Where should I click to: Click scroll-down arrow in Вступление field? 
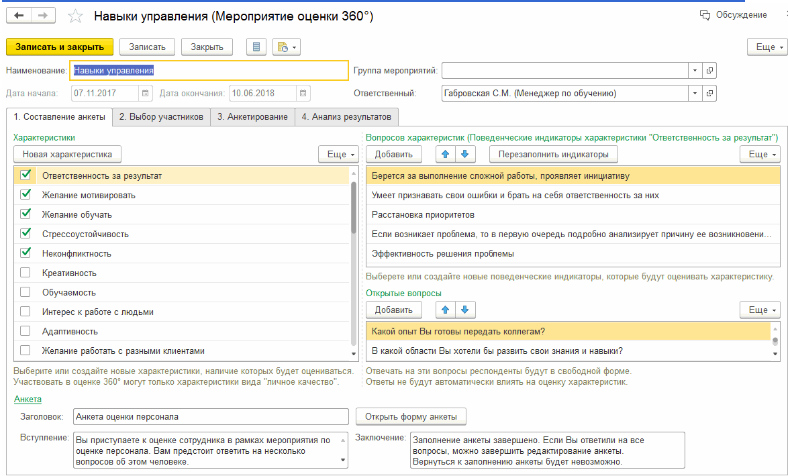(343, 460)
